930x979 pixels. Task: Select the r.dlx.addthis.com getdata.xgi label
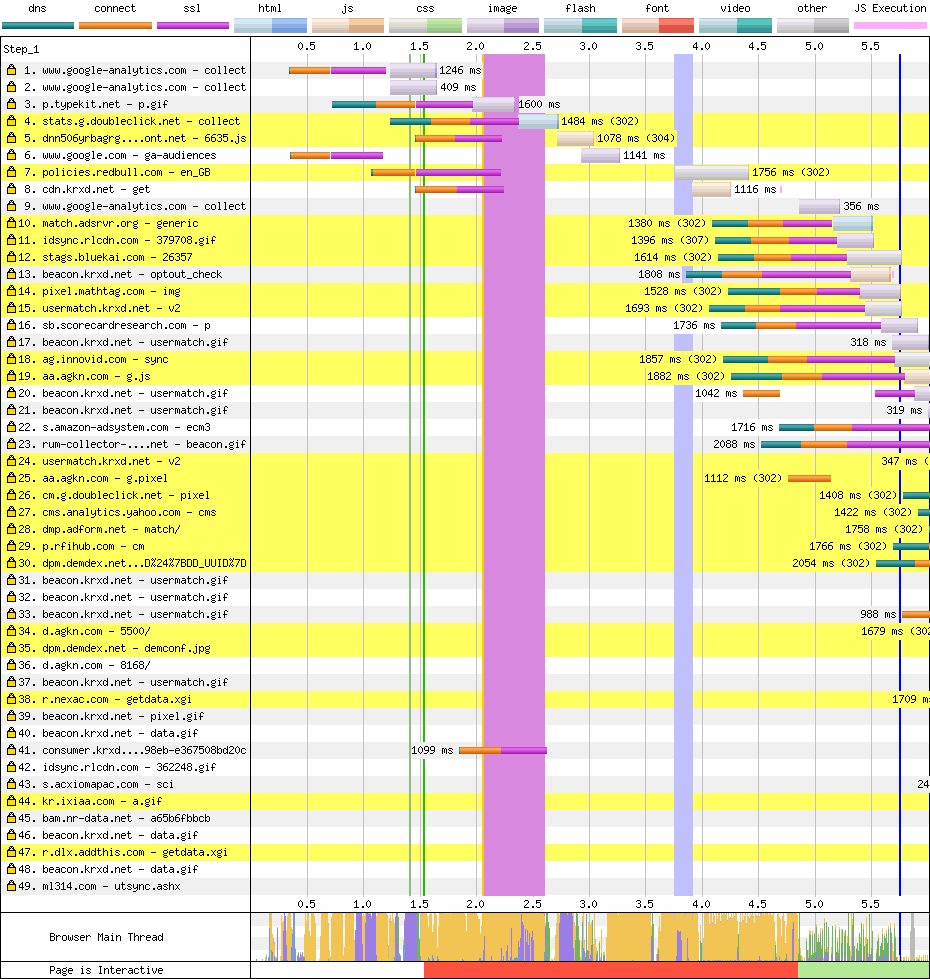pos(135,852)
